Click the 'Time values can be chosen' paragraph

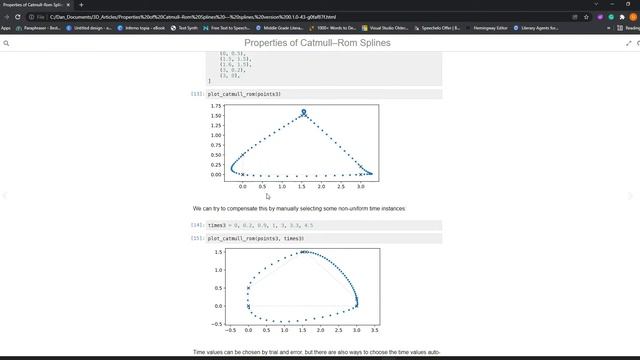click(x=316, y=352)
